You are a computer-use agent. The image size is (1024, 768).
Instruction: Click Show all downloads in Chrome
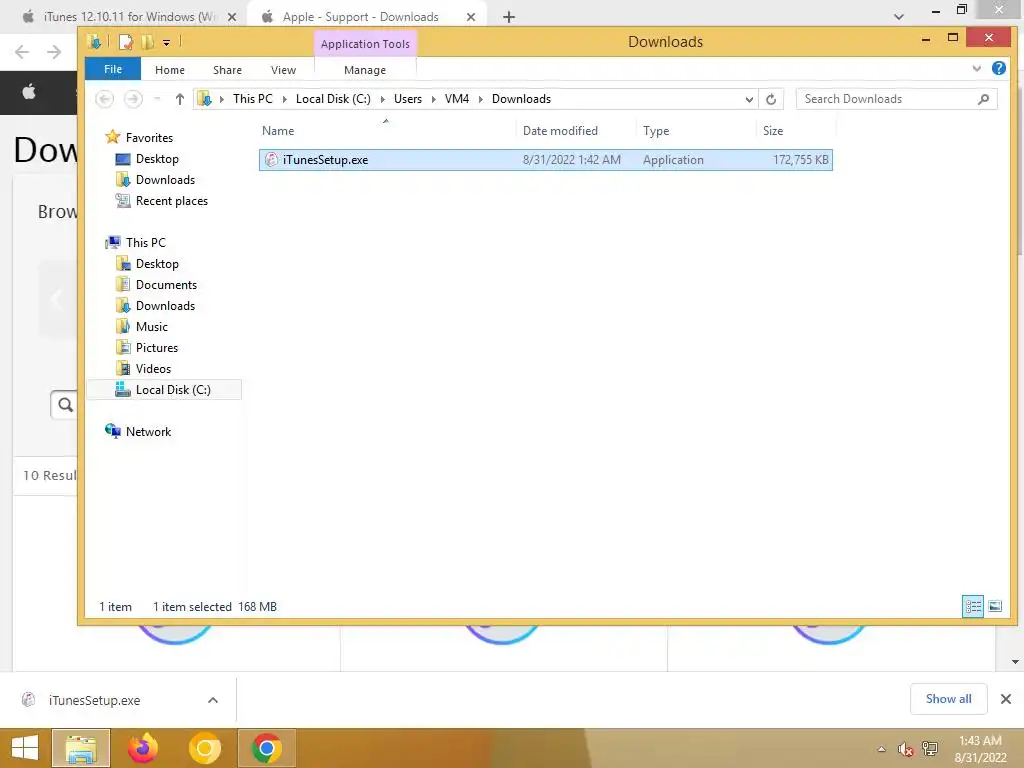pyautogui.click(x=948, y=699)
